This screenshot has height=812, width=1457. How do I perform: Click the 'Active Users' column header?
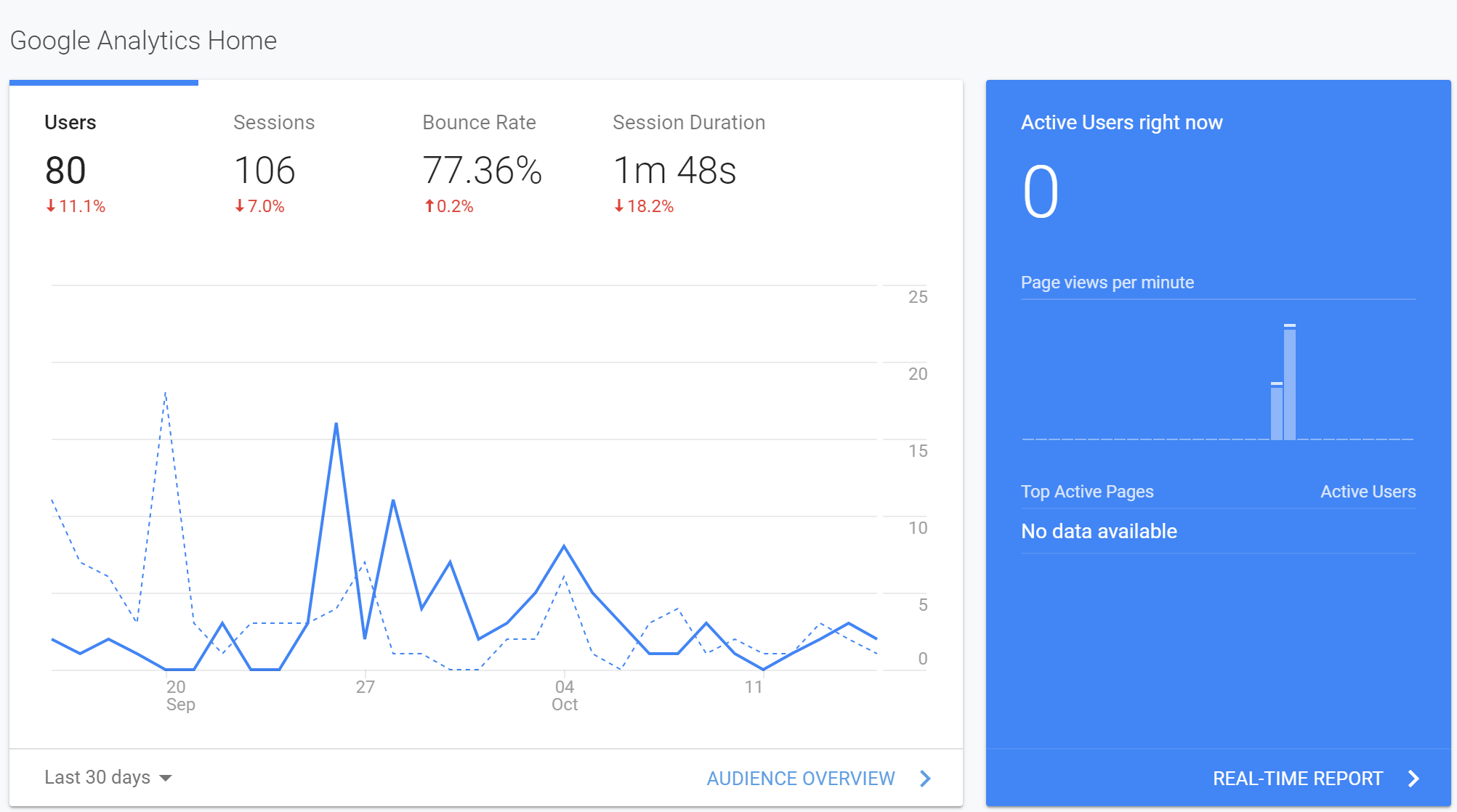click(1368, 492)
